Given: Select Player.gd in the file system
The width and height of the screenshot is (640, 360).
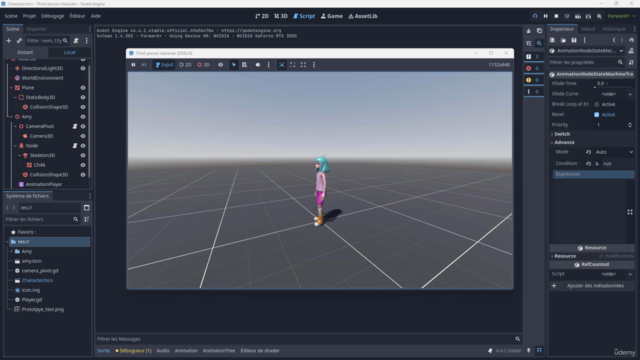Looking at the screenshot, I should [31, 300].
